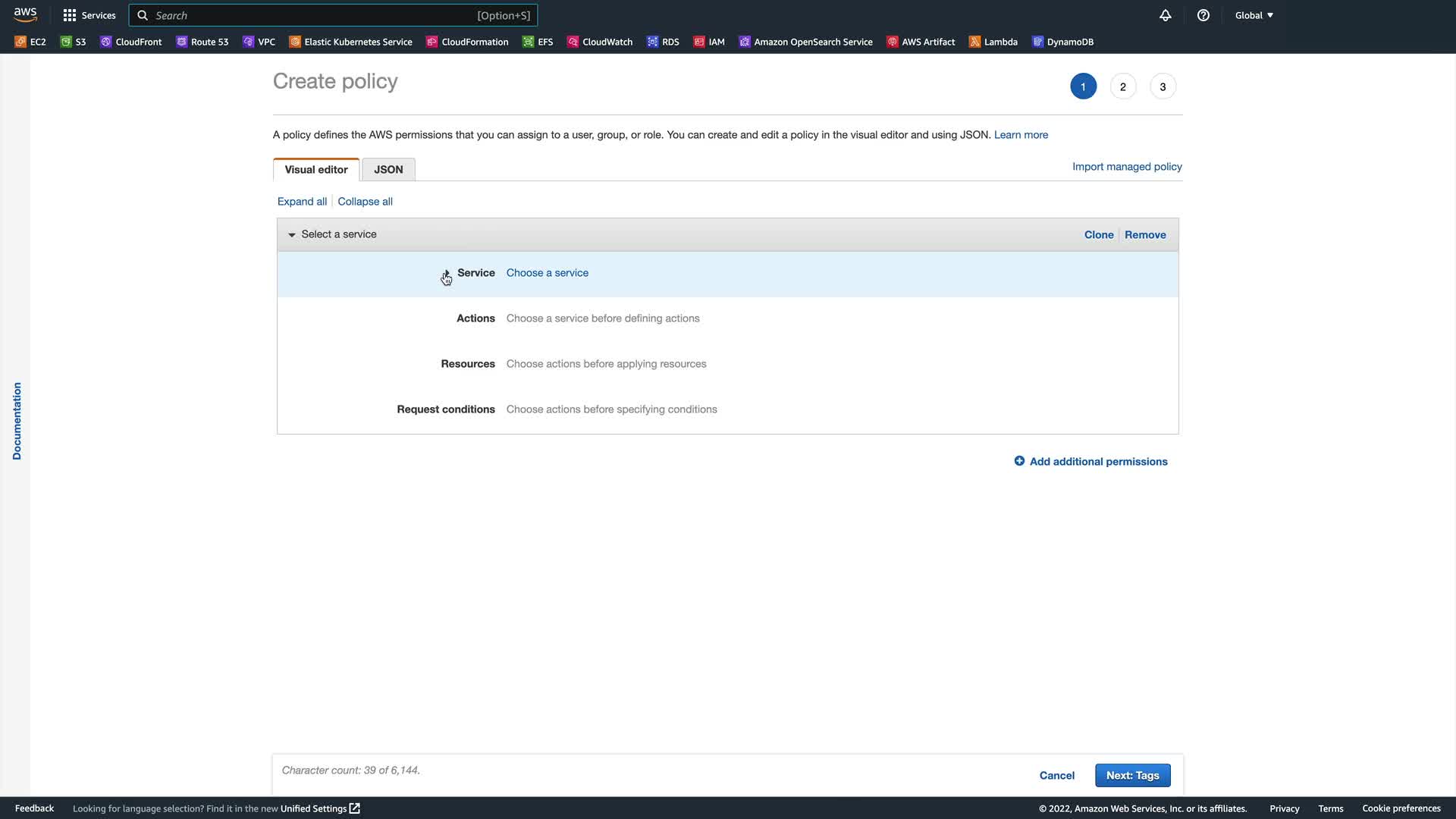1456x819 pixels.
Task: Switch to the JSON tab
Action: [388, 170]
